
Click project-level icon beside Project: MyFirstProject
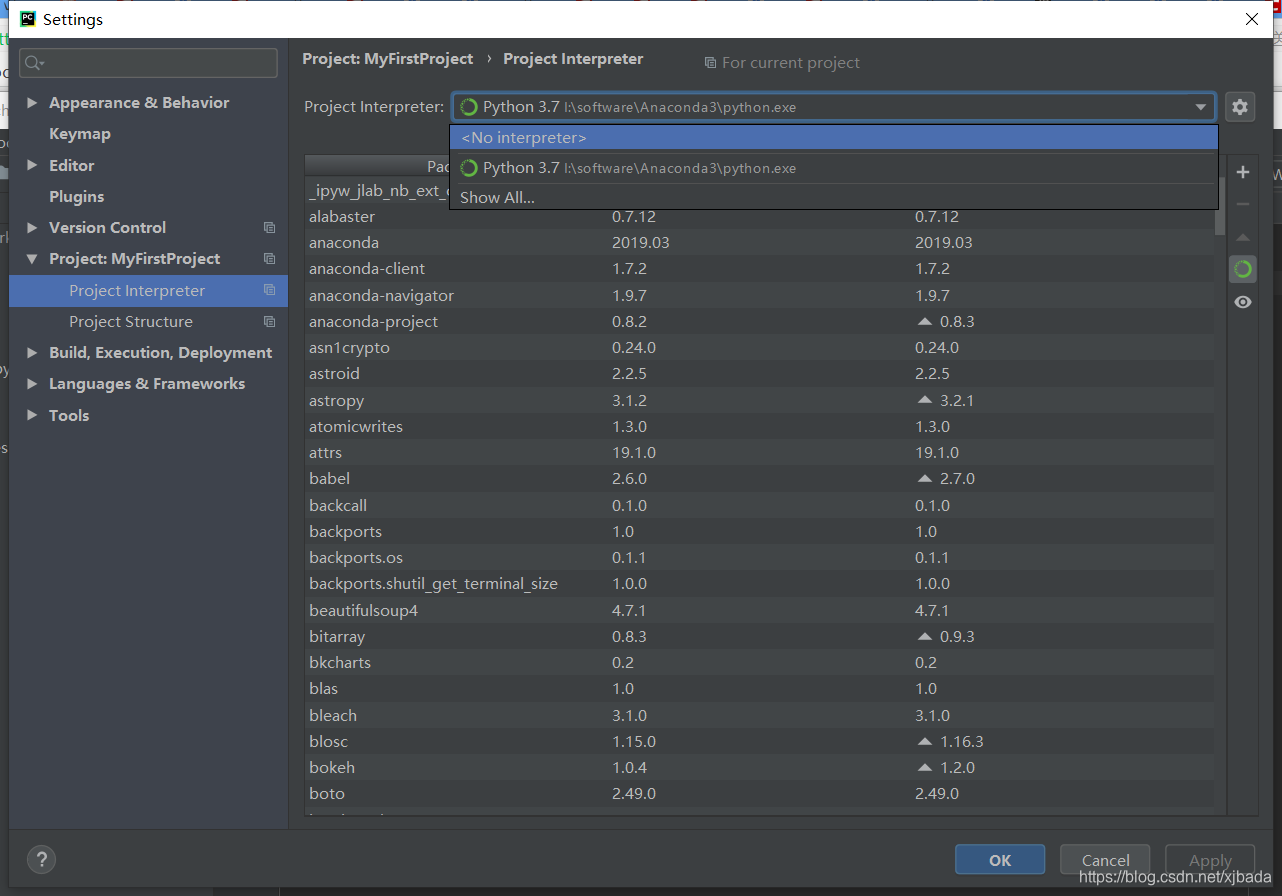pos(269,259)
